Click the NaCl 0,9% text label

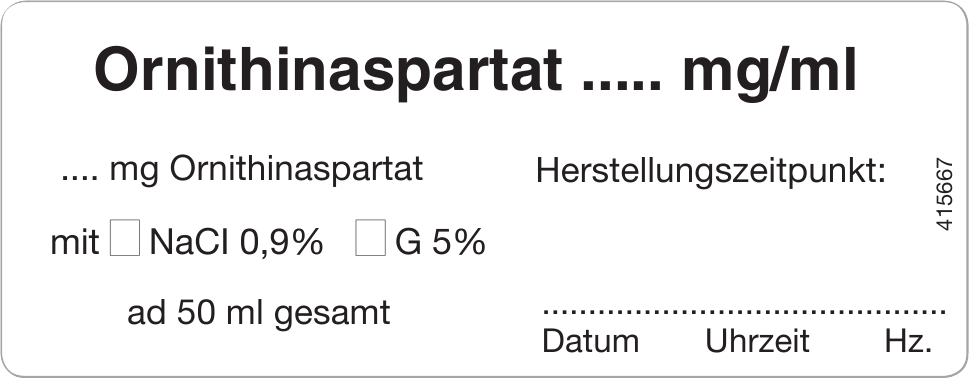point(236,242)
